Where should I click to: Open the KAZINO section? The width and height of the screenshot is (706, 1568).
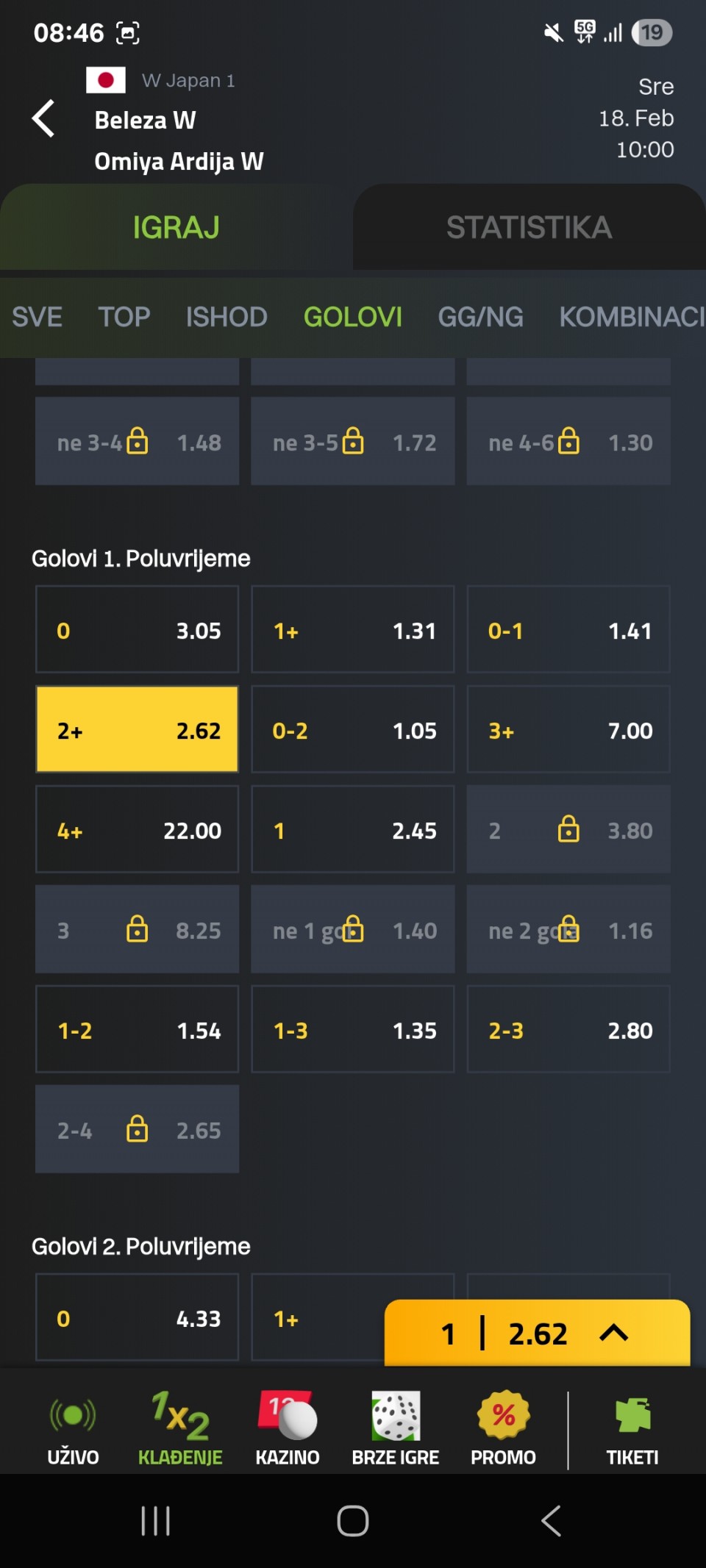click(x=288, y=1428)
